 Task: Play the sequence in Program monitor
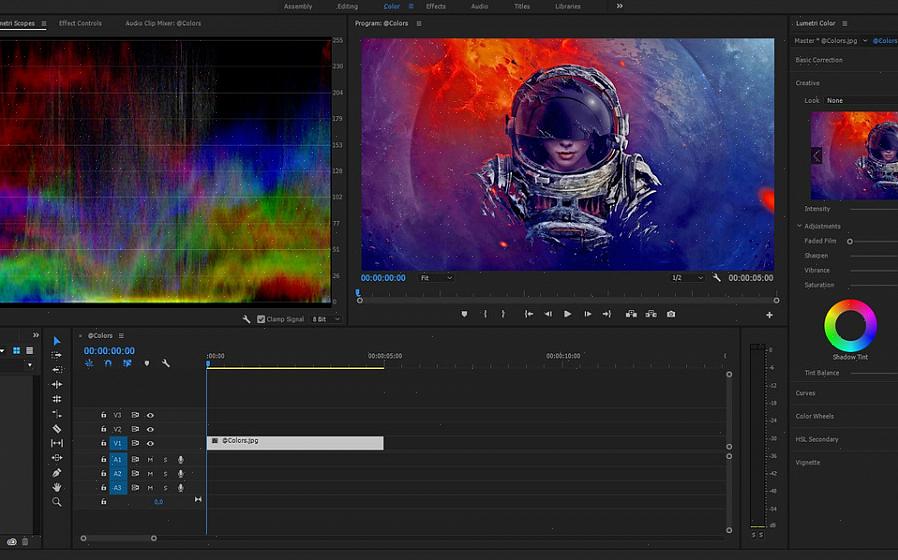568,314
